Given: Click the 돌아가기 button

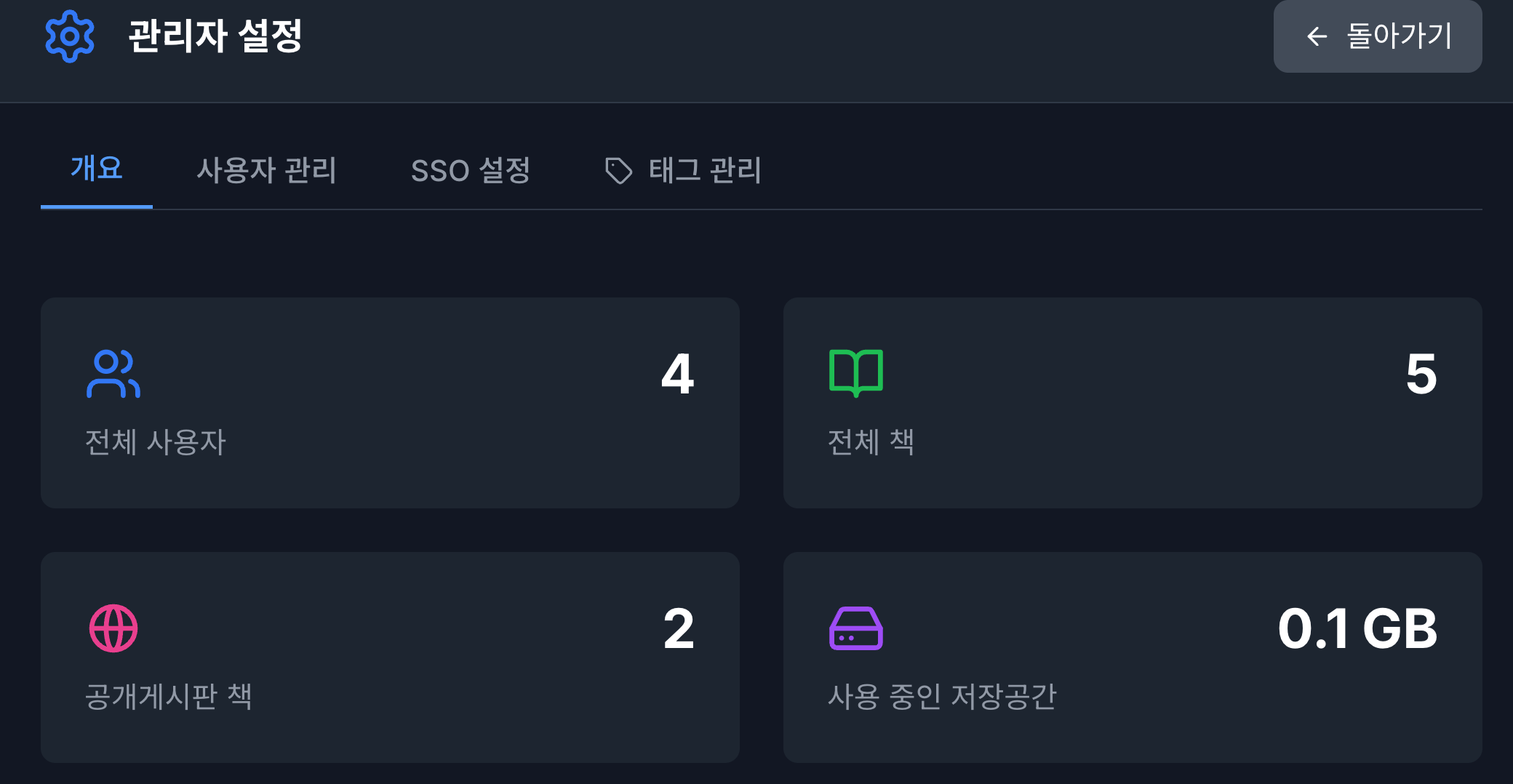Looking at the screenshot, I should coord(1377,36).
